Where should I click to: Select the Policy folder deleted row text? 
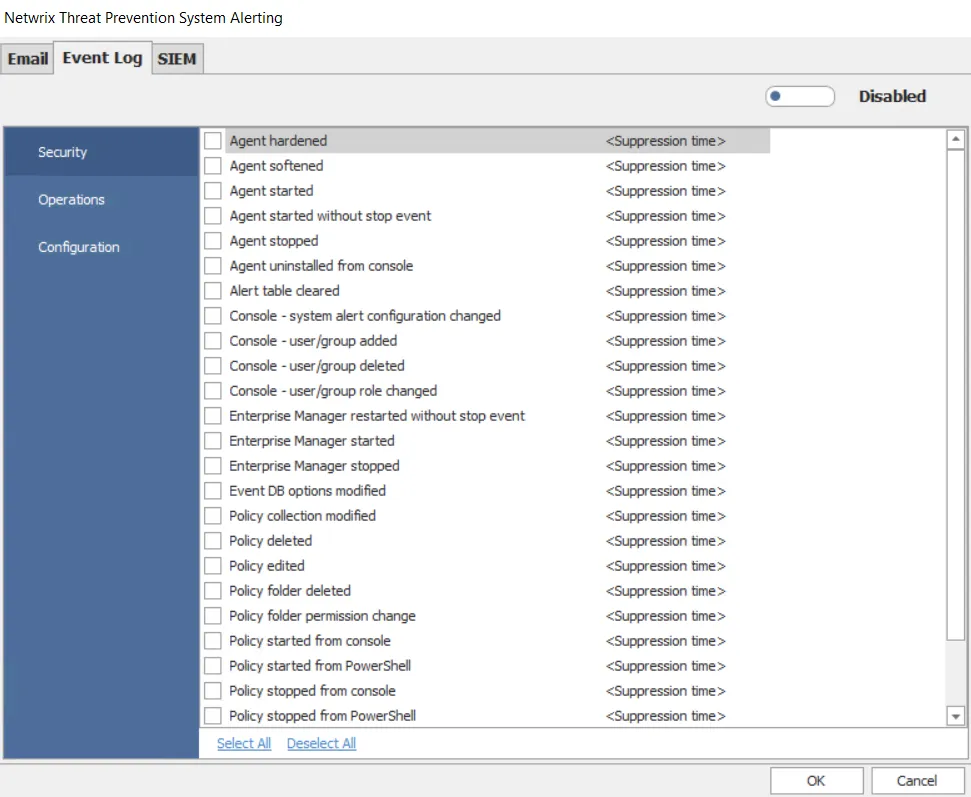click(290, 591)
